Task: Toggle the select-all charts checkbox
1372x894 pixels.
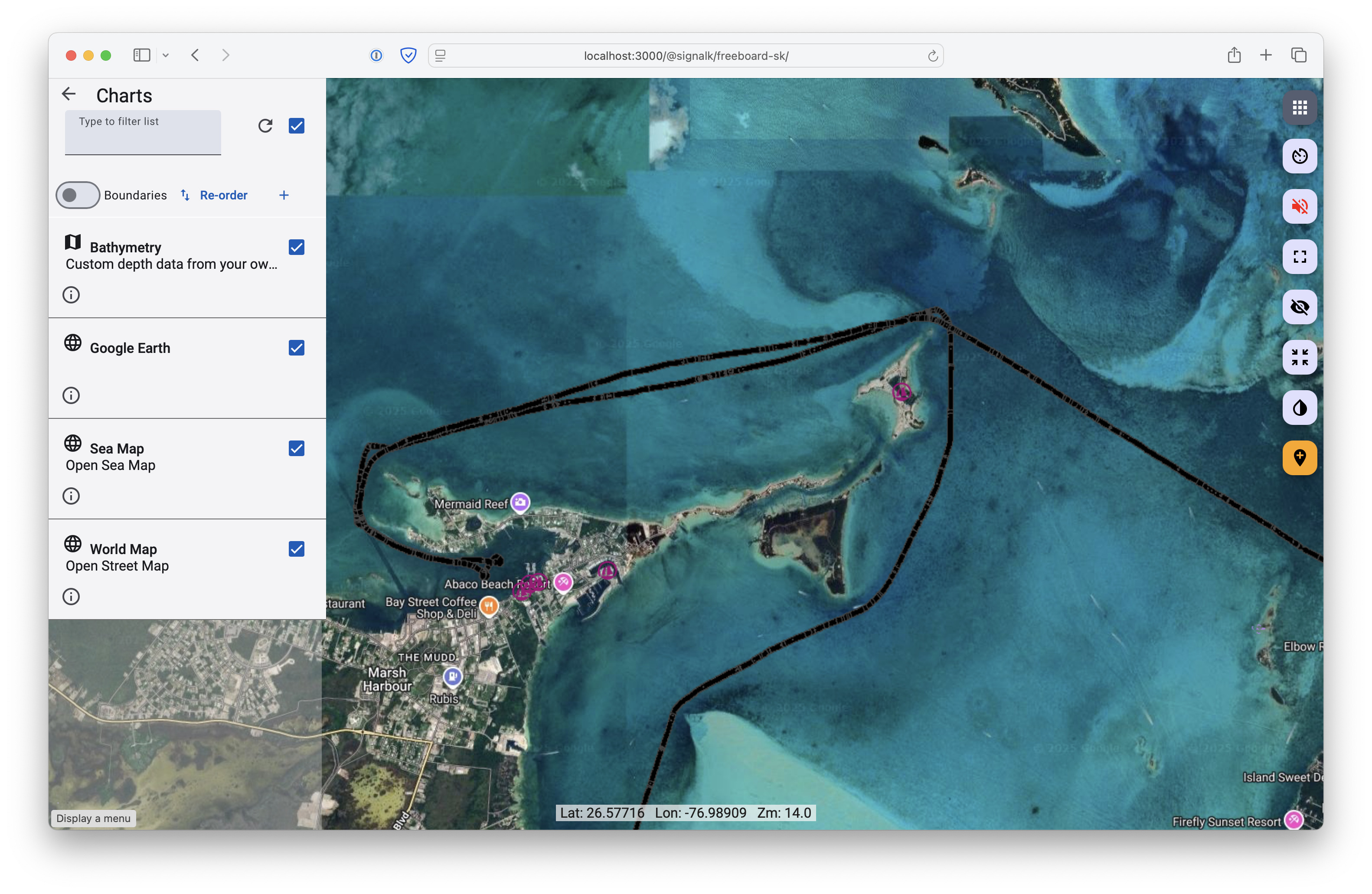Action: (x=296, y=126)
